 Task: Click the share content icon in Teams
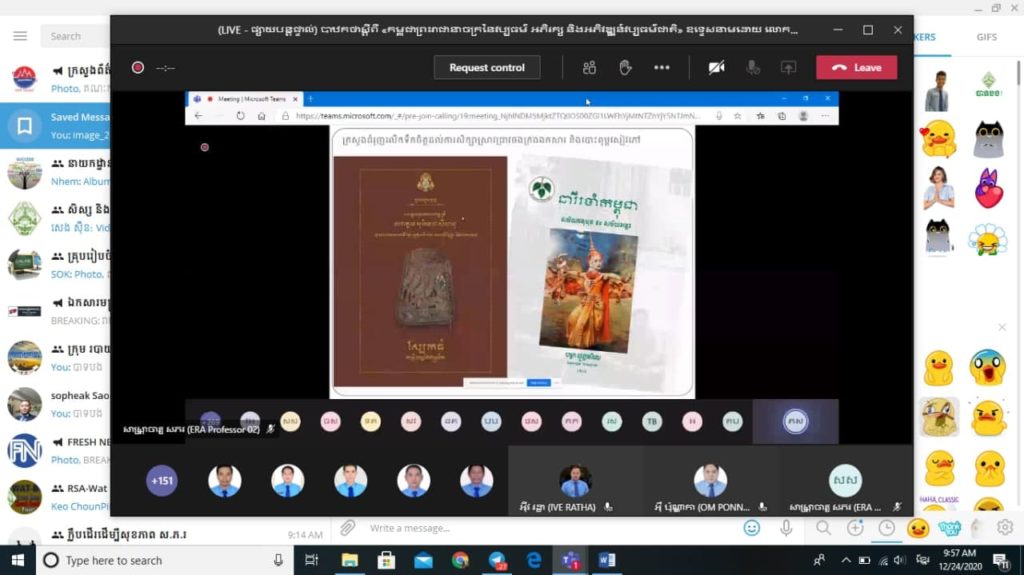pyautogui.click(x=788, y=67)
